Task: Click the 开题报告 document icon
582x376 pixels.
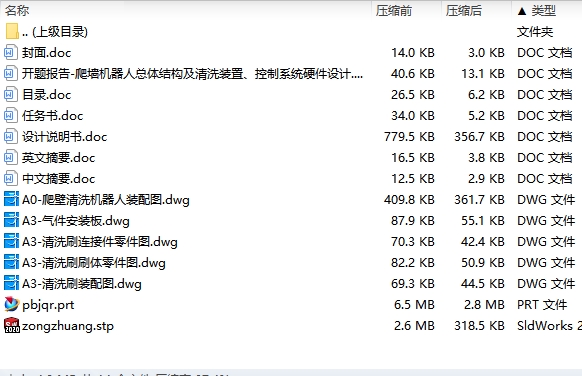Action: point(10,73)
